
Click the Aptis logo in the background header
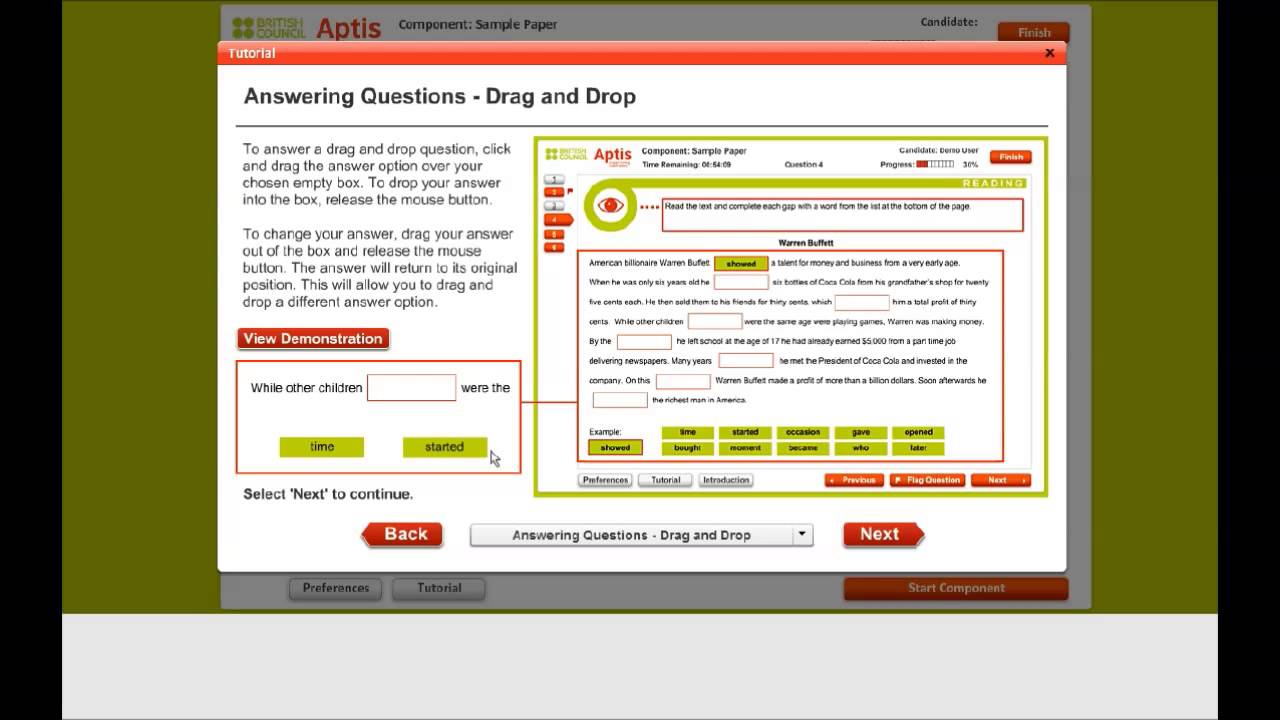(349, 28)
